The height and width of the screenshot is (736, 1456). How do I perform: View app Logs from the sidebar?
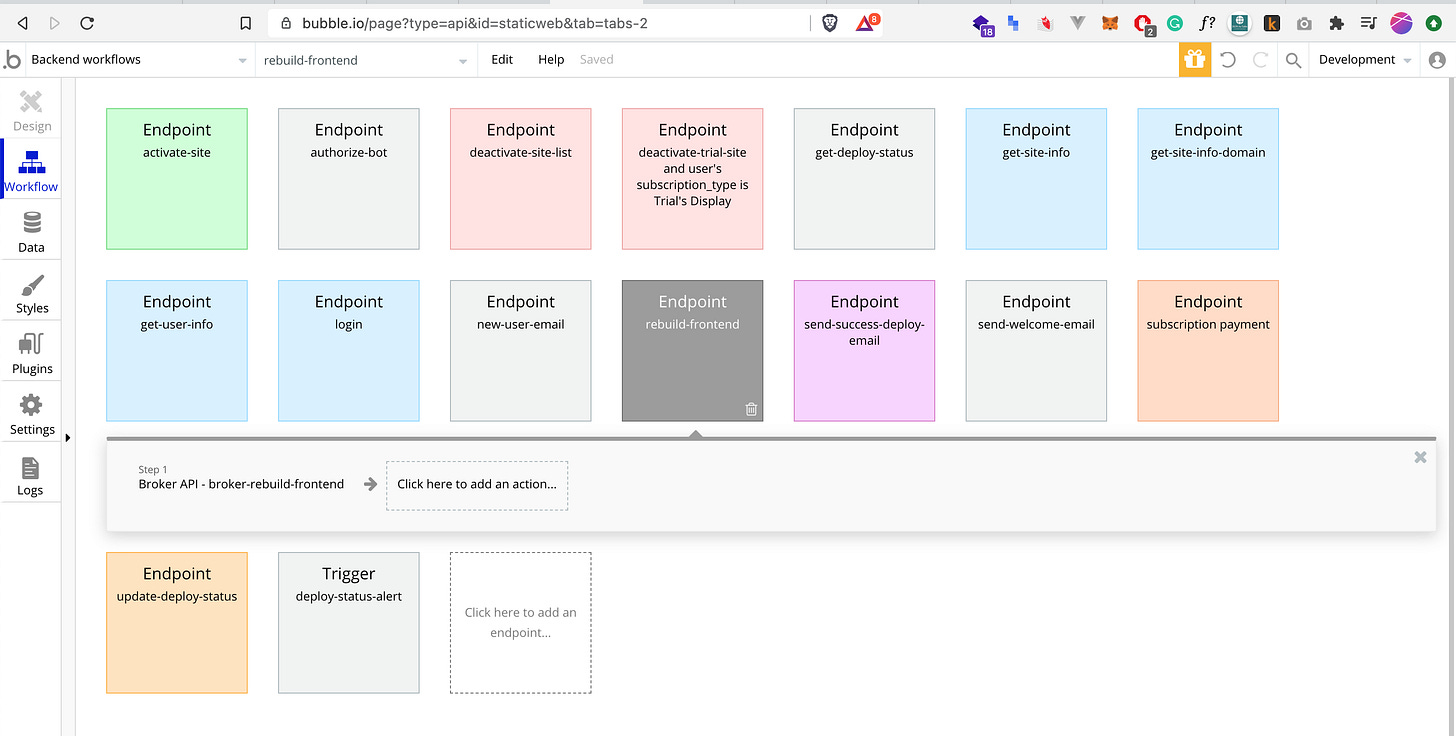[31, 473]
